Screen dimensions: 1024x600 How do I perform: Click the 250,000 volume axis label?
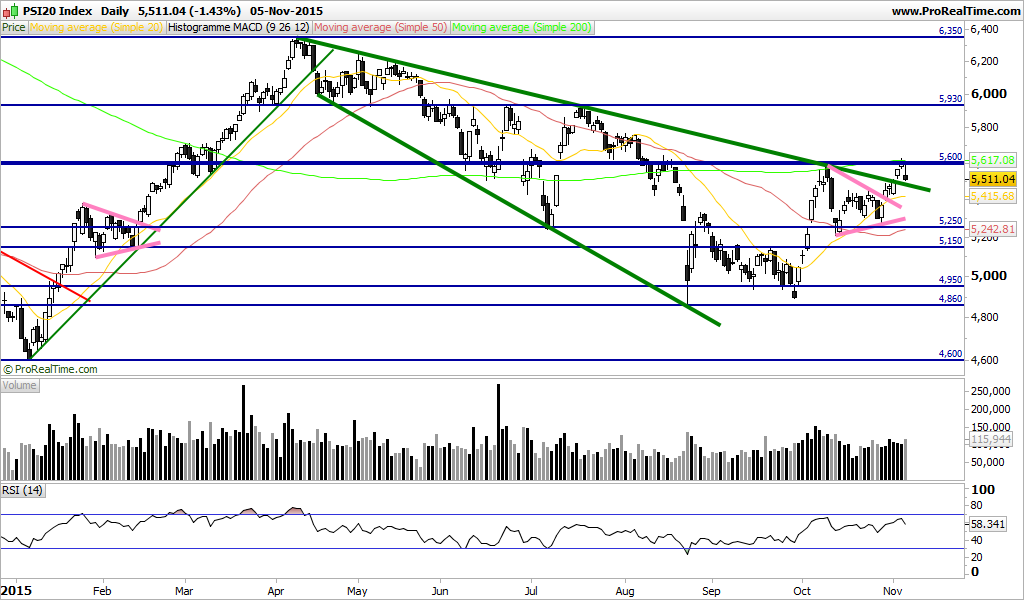[x=991, y=391]
